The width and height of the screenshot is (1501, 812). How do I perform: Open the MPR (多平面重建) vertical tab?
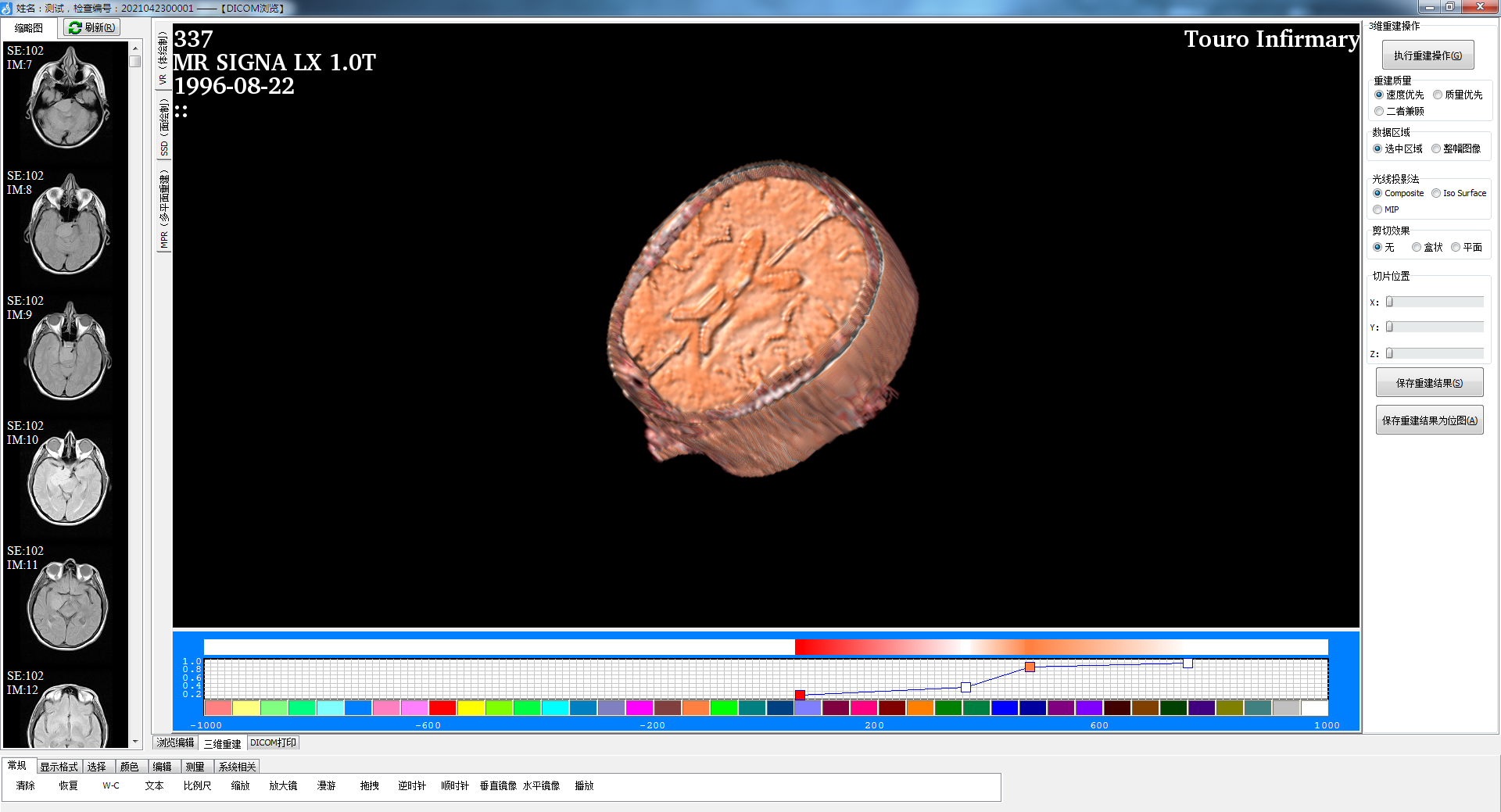tap(163, 209)
